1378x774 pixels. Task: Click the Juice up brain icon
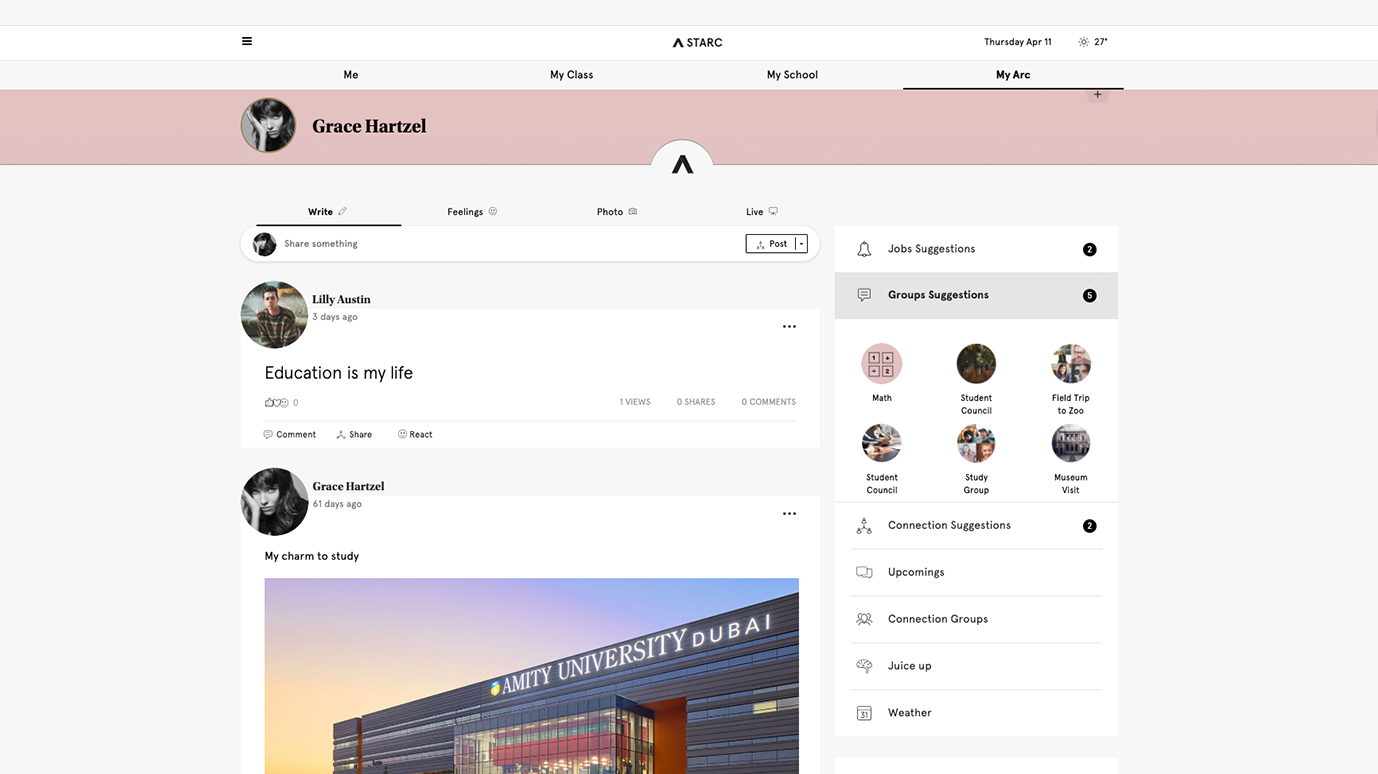(864, 666)
